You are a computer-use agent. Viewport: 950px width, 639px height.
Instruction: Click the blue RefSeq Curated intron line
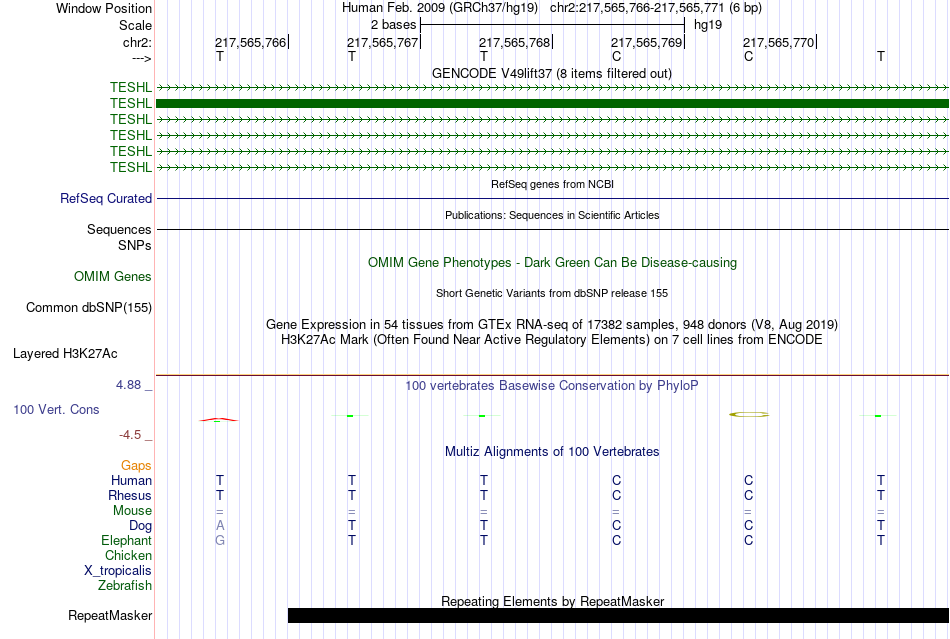[552, 199]
